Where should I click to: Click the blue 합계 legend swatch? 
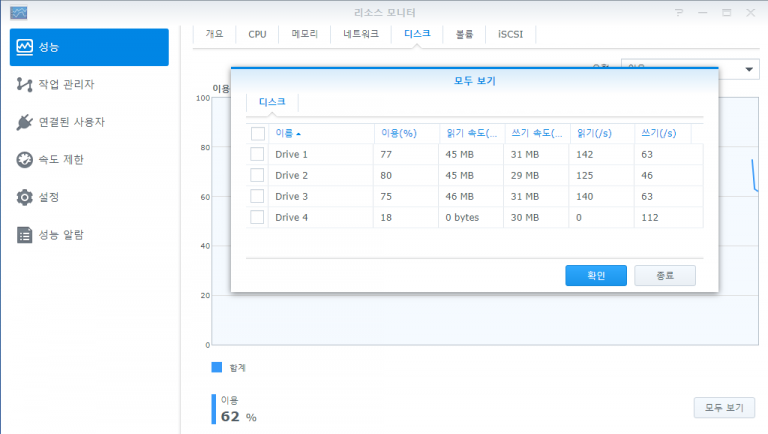click(x=216, y=367)
